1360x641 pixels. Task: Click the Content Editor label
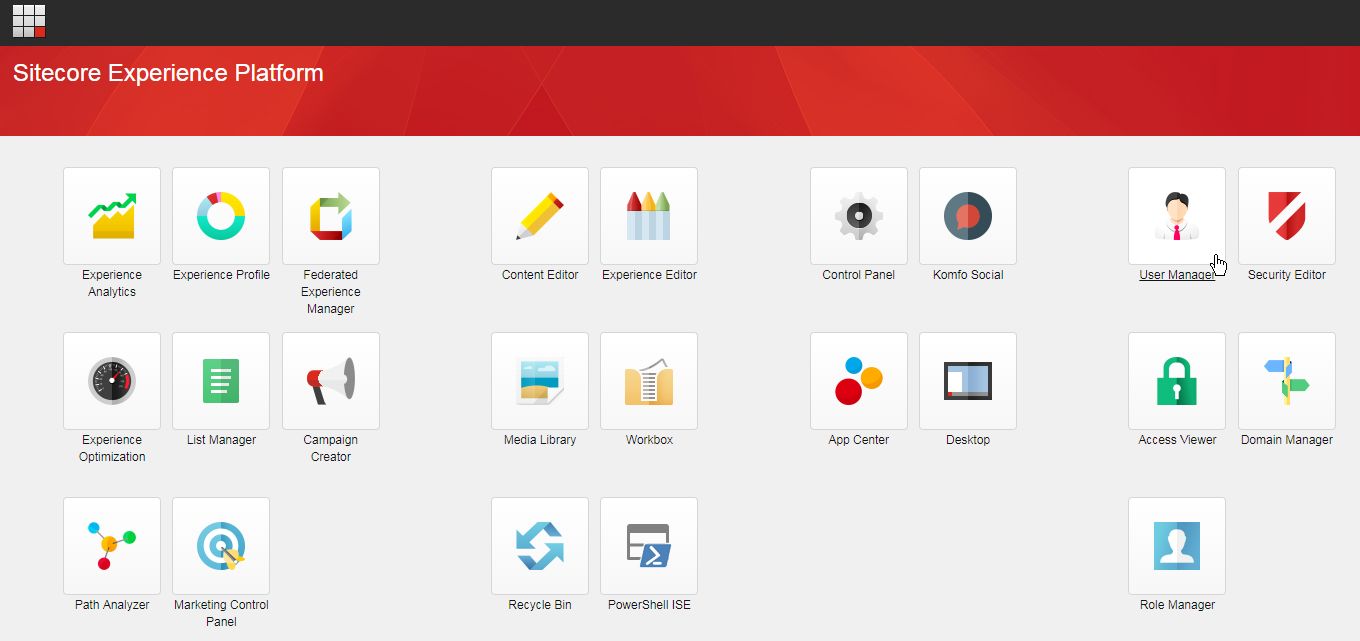click(x=540, y=275)
